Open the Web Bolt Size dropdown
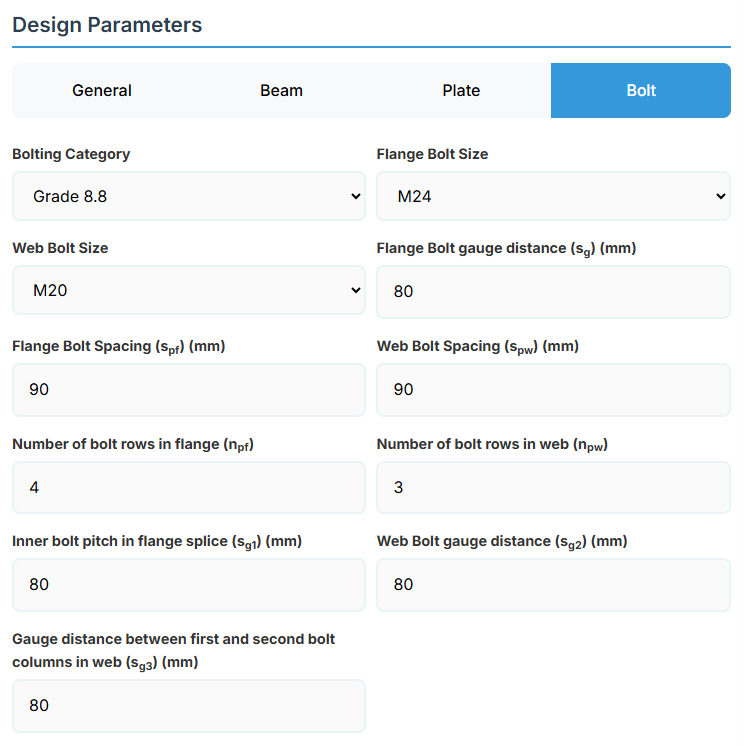The image size is (744, 746). [189, 291]
